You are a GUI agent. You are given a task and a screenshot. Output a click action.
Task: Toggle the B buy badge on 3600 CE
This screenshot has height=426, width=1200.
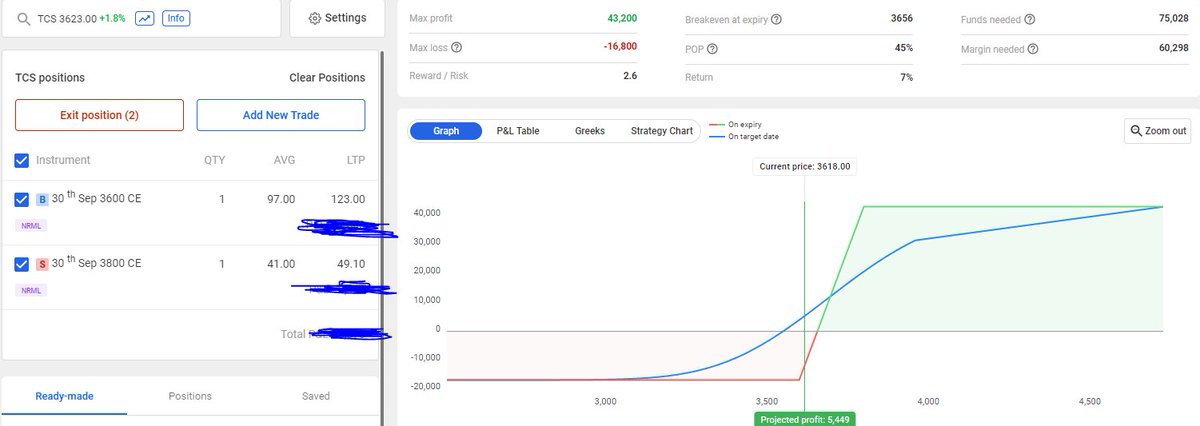pyautogui.click(x=42, y=199)
